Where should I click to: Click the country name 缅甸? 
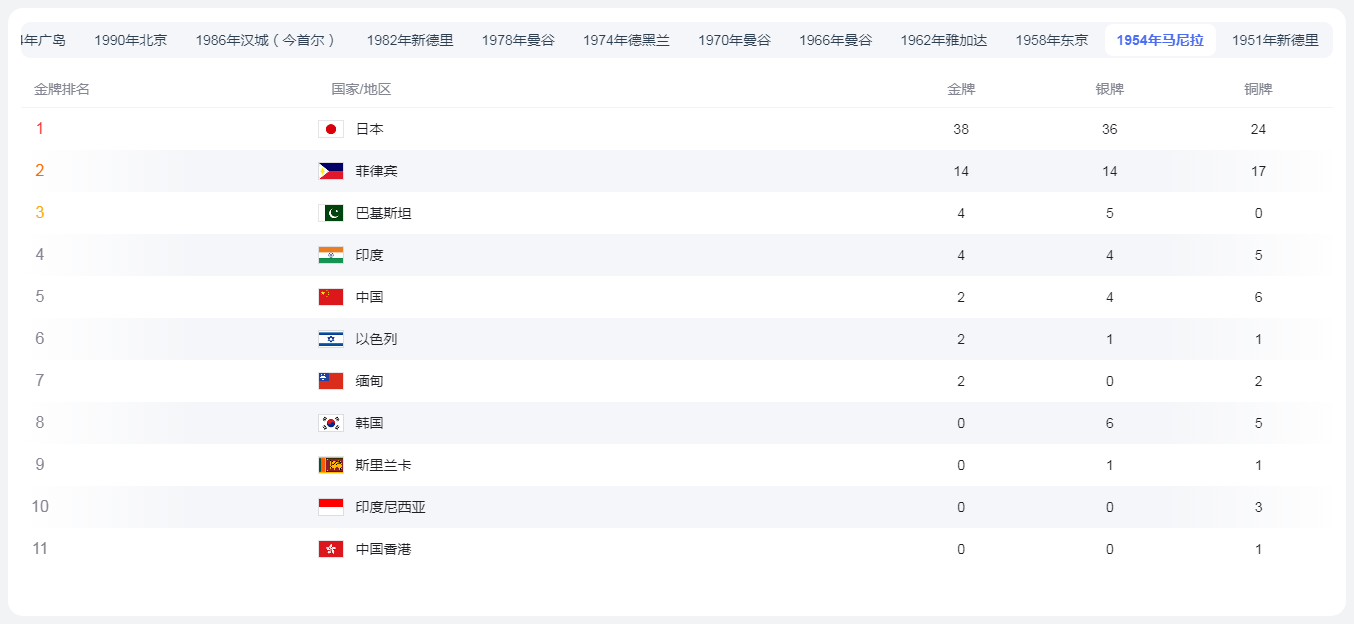pos(370,381)
